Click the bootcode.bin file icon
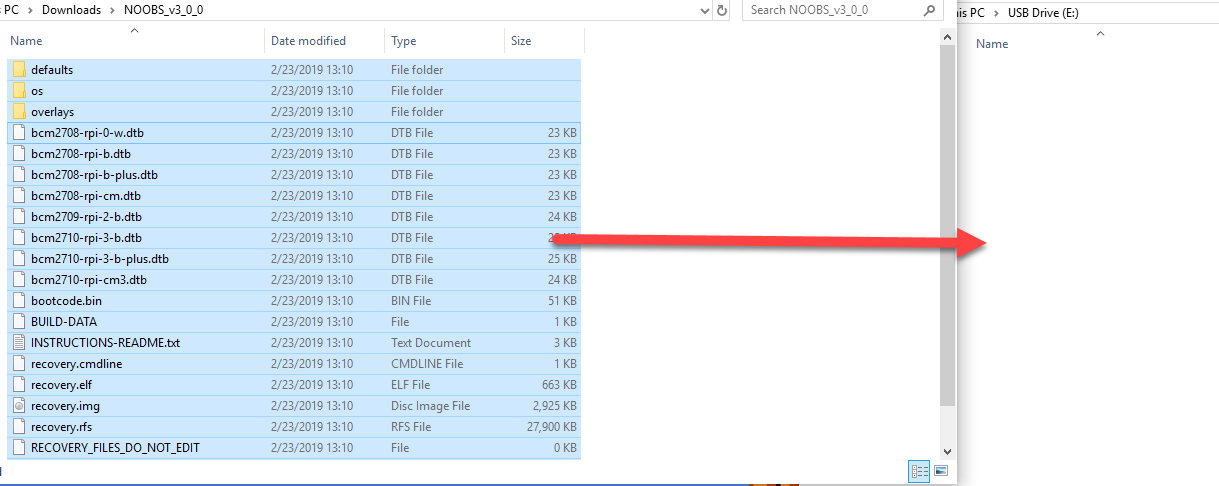Image resolution: width=1219 pixels, height=486 pixels. pos(19,301)
